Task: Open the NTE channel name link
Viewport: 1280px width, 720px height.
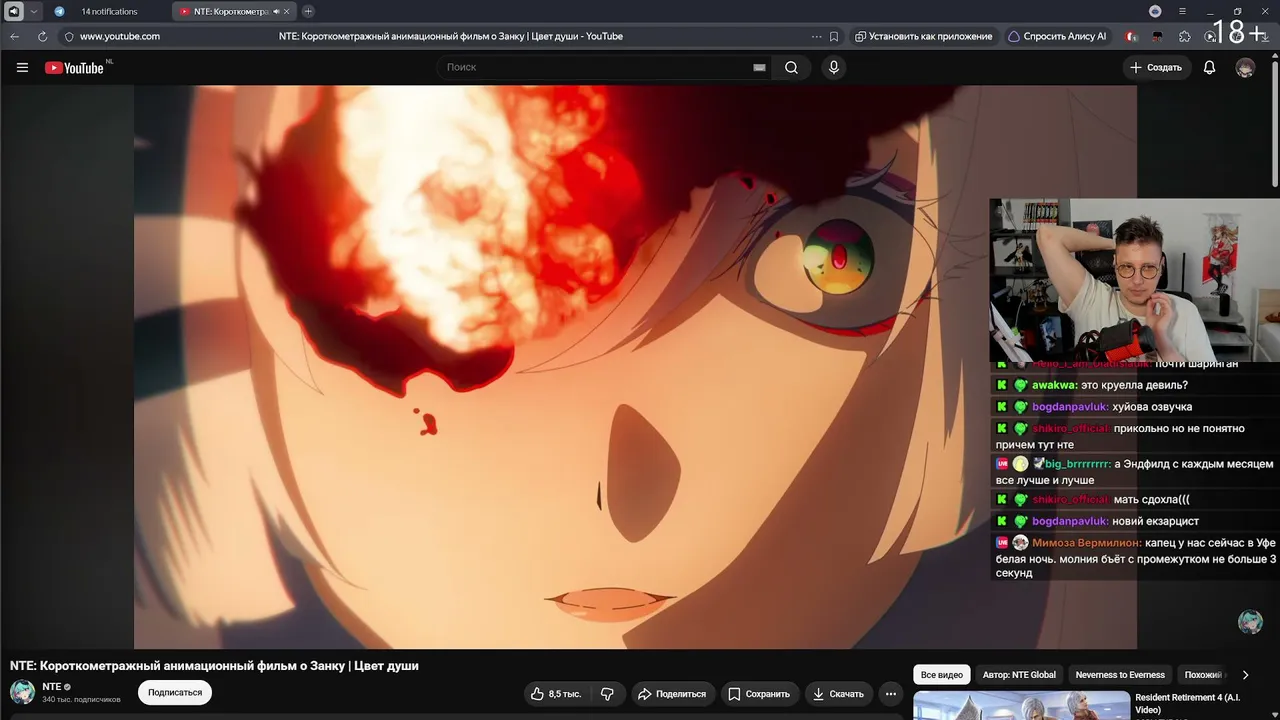Action: click(52, 687)
